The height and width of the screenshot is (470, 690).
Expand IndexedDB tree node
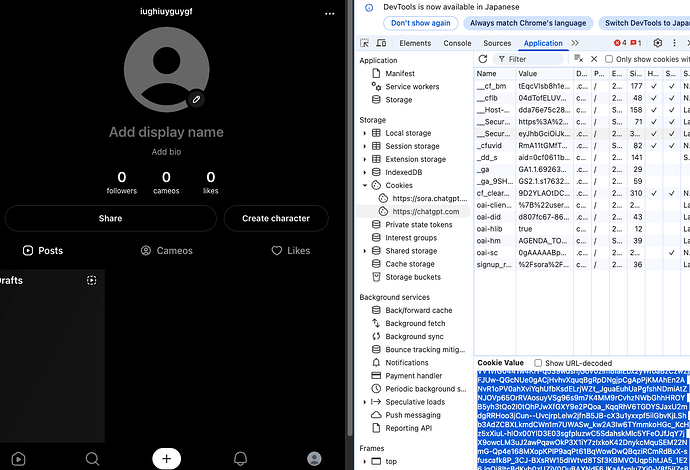(x=364, y=173)
